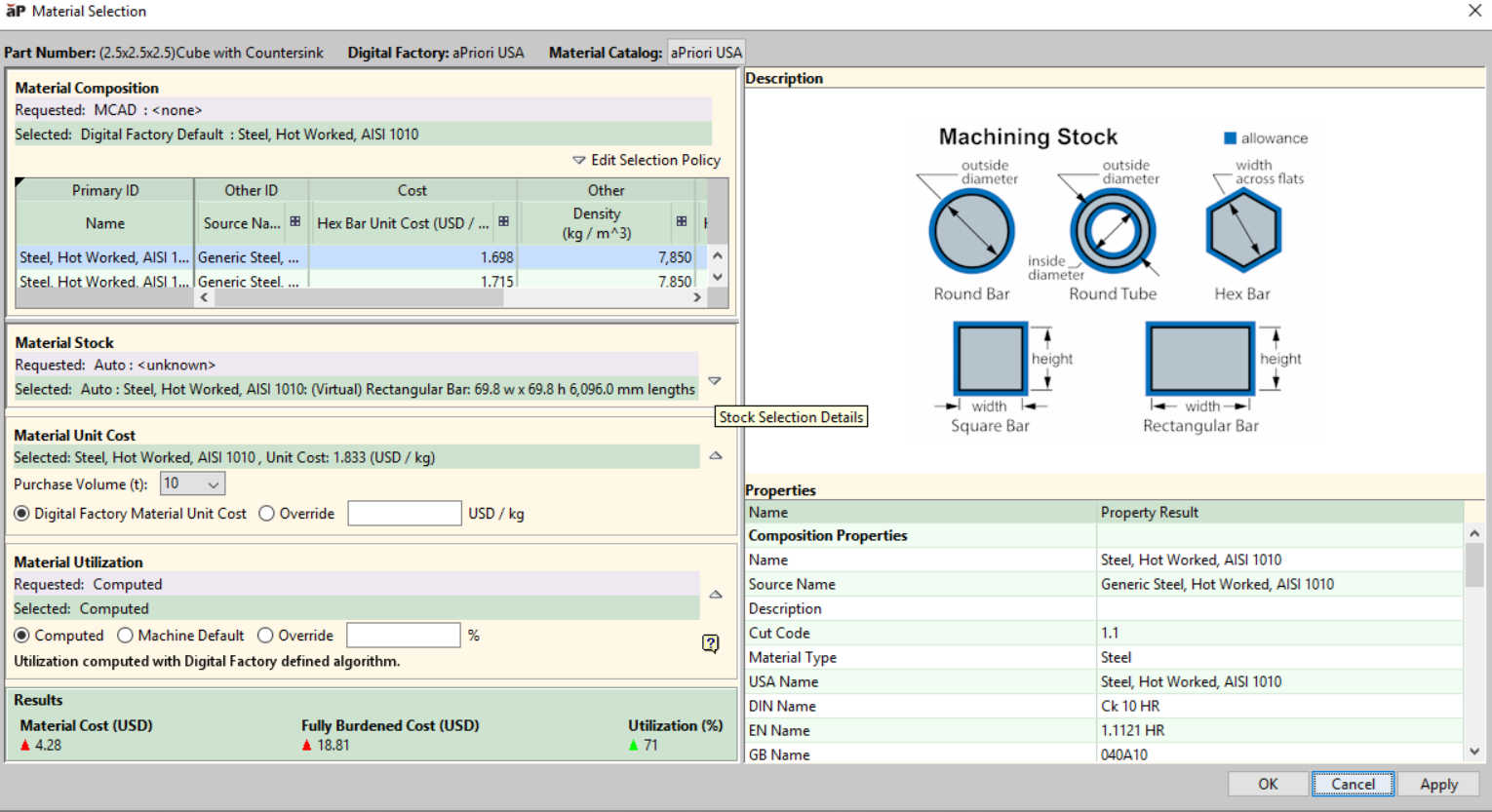Open the aPriori USA Material Catalog tab

[706, 53]
